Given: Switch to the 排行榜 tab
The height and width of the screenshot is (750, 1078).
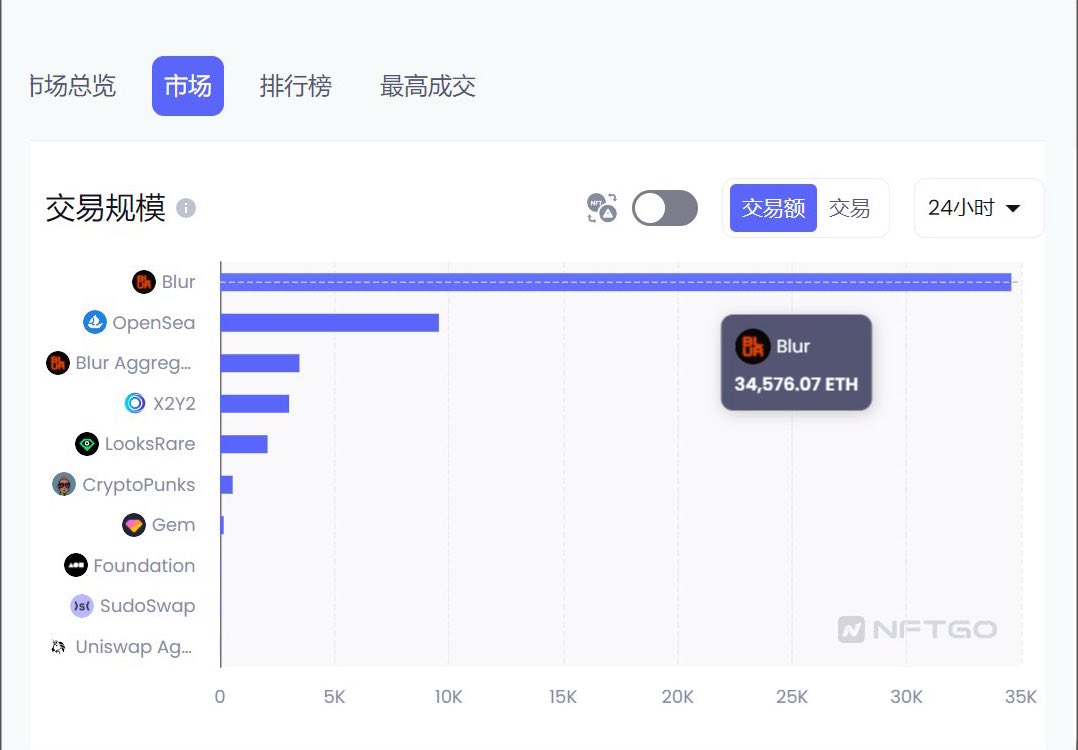Looking at the screenshot, I should [x=296, y=86].
